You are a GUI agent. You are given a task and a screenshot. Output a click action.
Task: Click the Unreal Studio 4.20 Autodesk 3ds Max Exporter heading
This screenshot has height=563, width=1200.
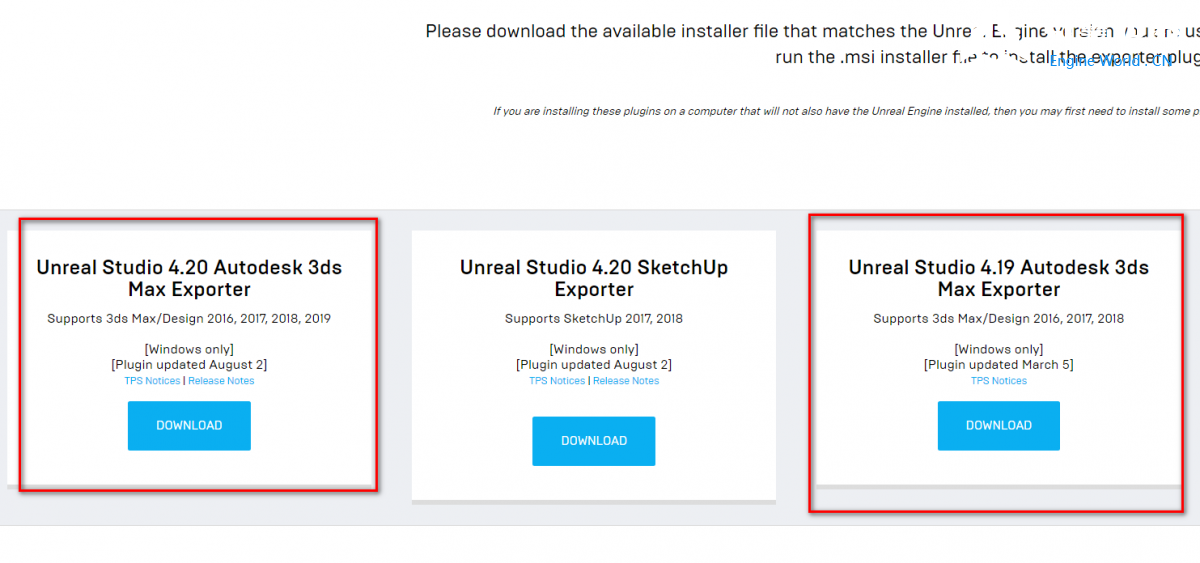coord(189,278)
